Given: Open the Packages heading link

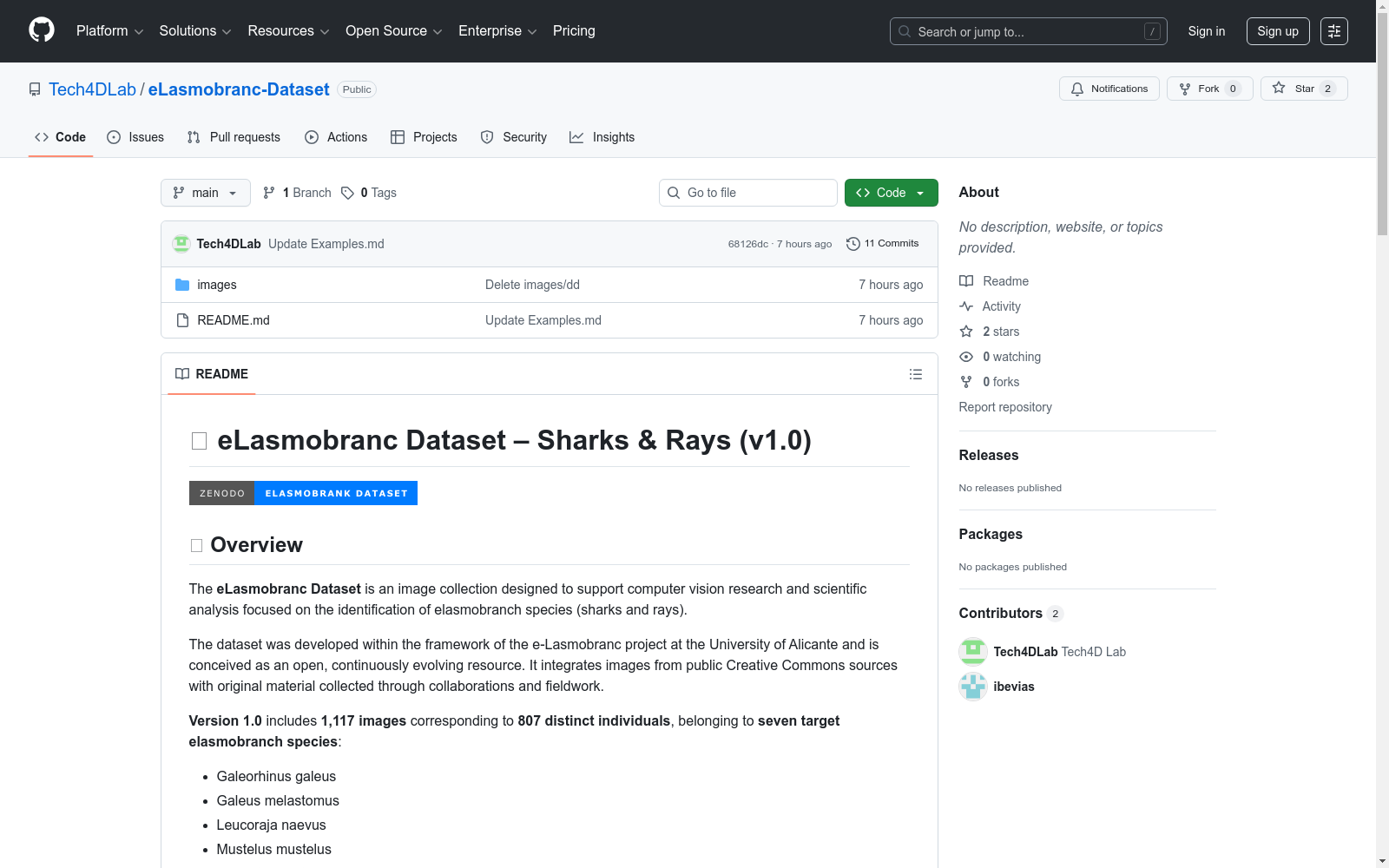Looking at the screenshot, I should (x=991, y=534).
